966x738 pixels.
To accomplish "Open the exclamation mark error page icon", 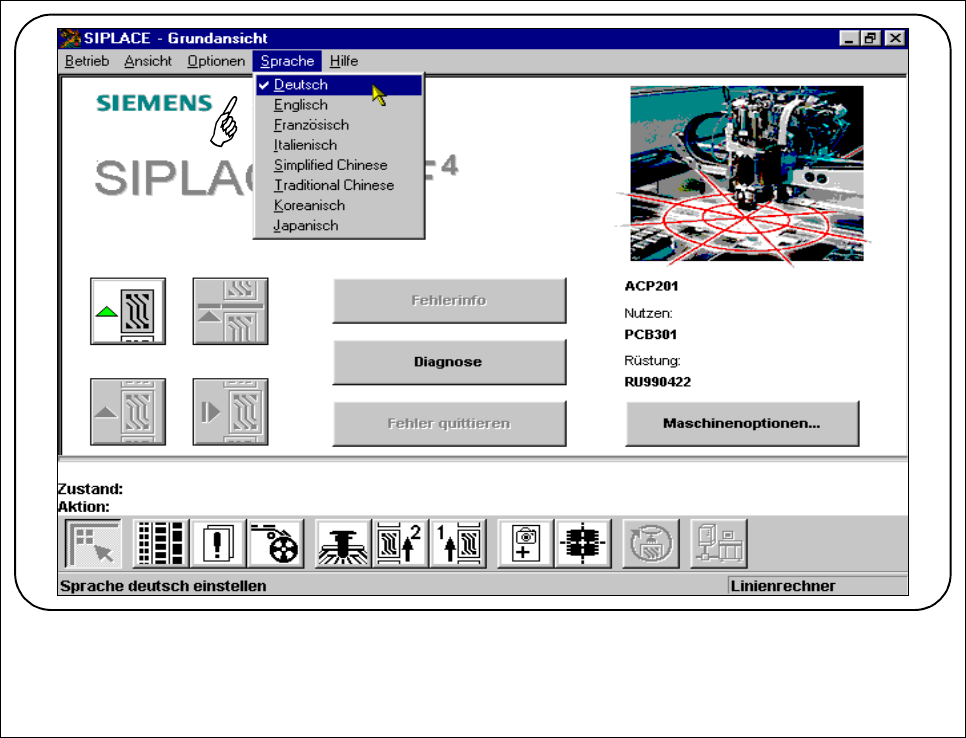I will (x=218, y=544).
